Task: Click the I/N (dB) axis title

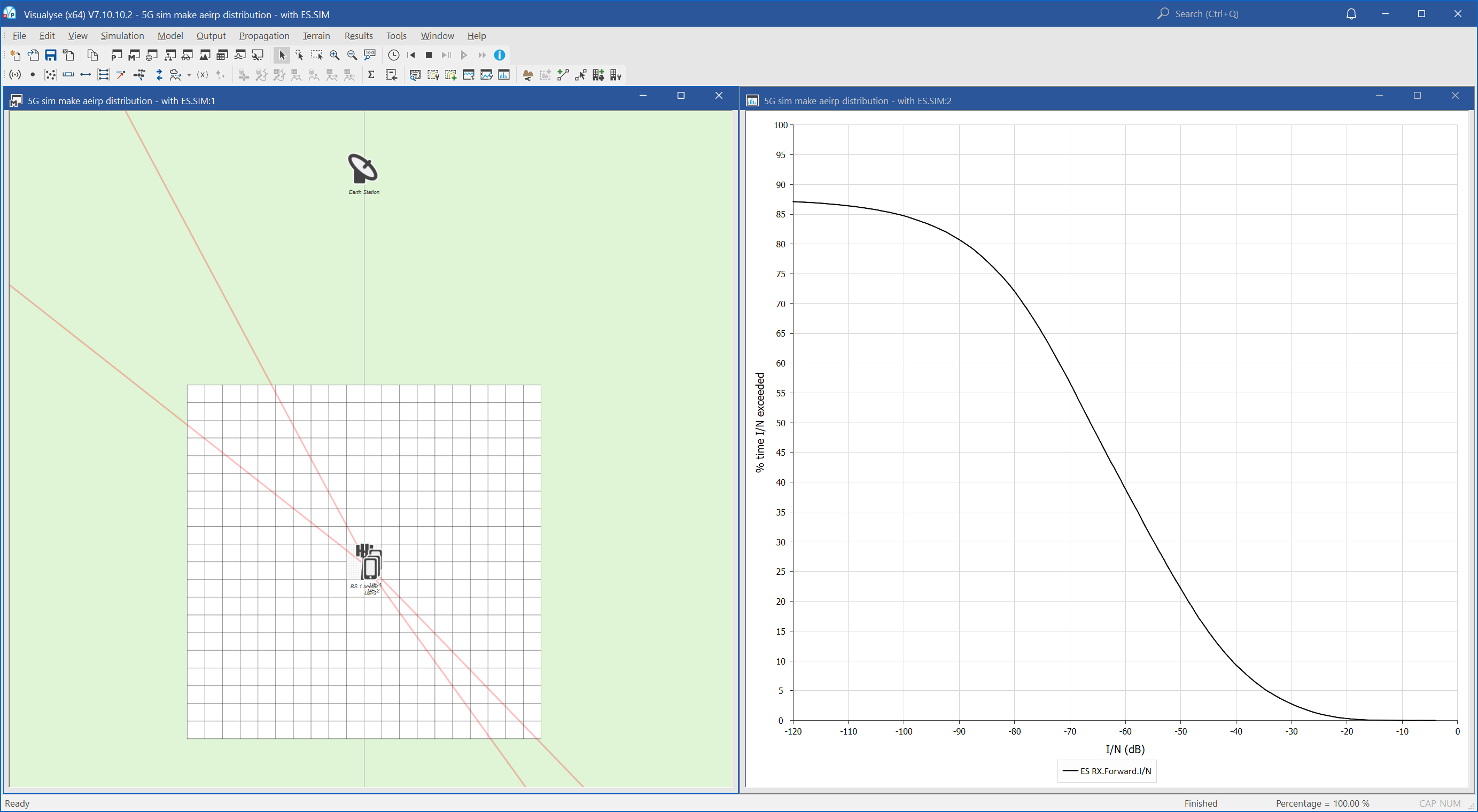Action: (x=1125, y=749)
